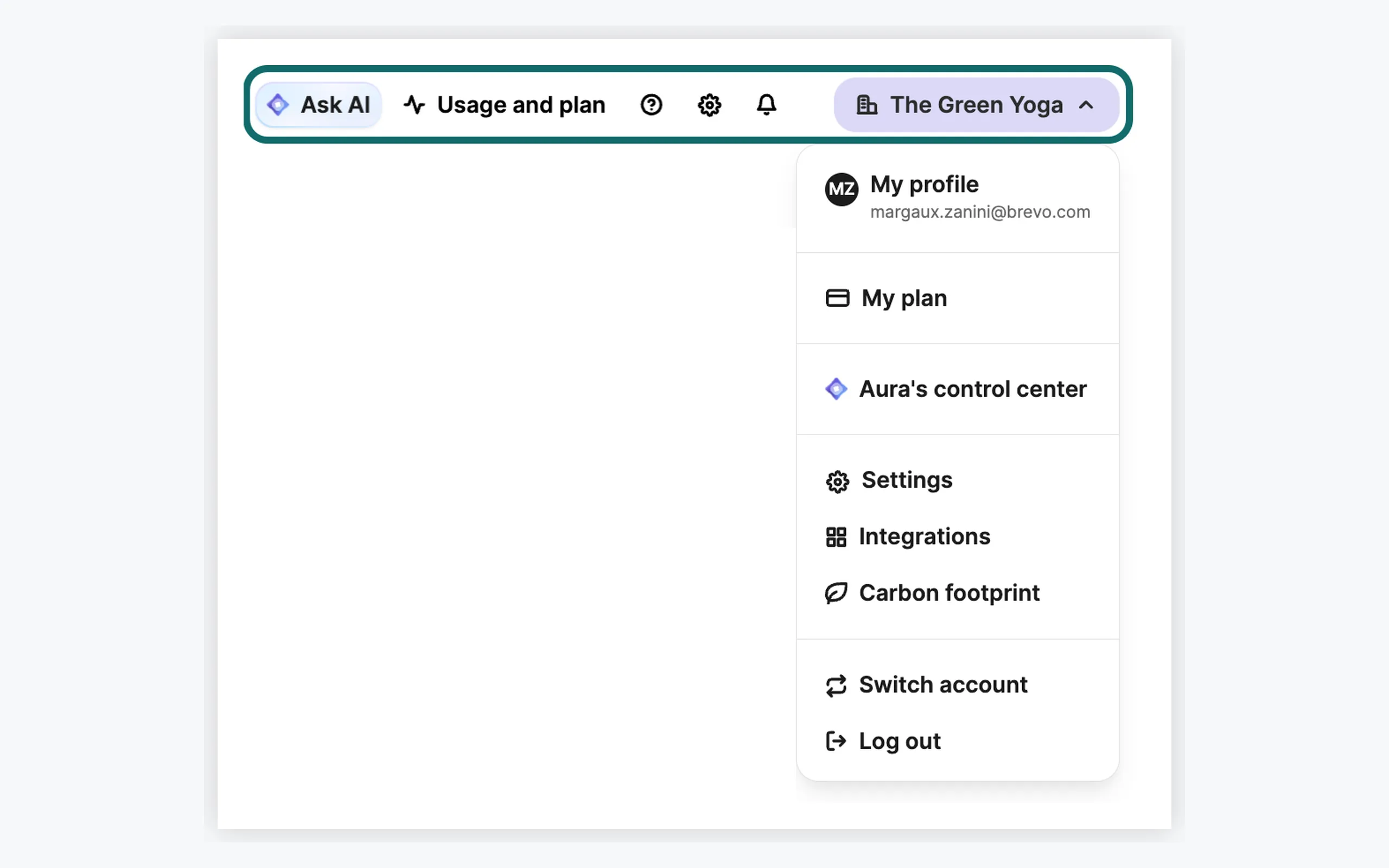Click the credit card icon beside My plan
The image size is (1389, 868).
click(x=837, y=298)
